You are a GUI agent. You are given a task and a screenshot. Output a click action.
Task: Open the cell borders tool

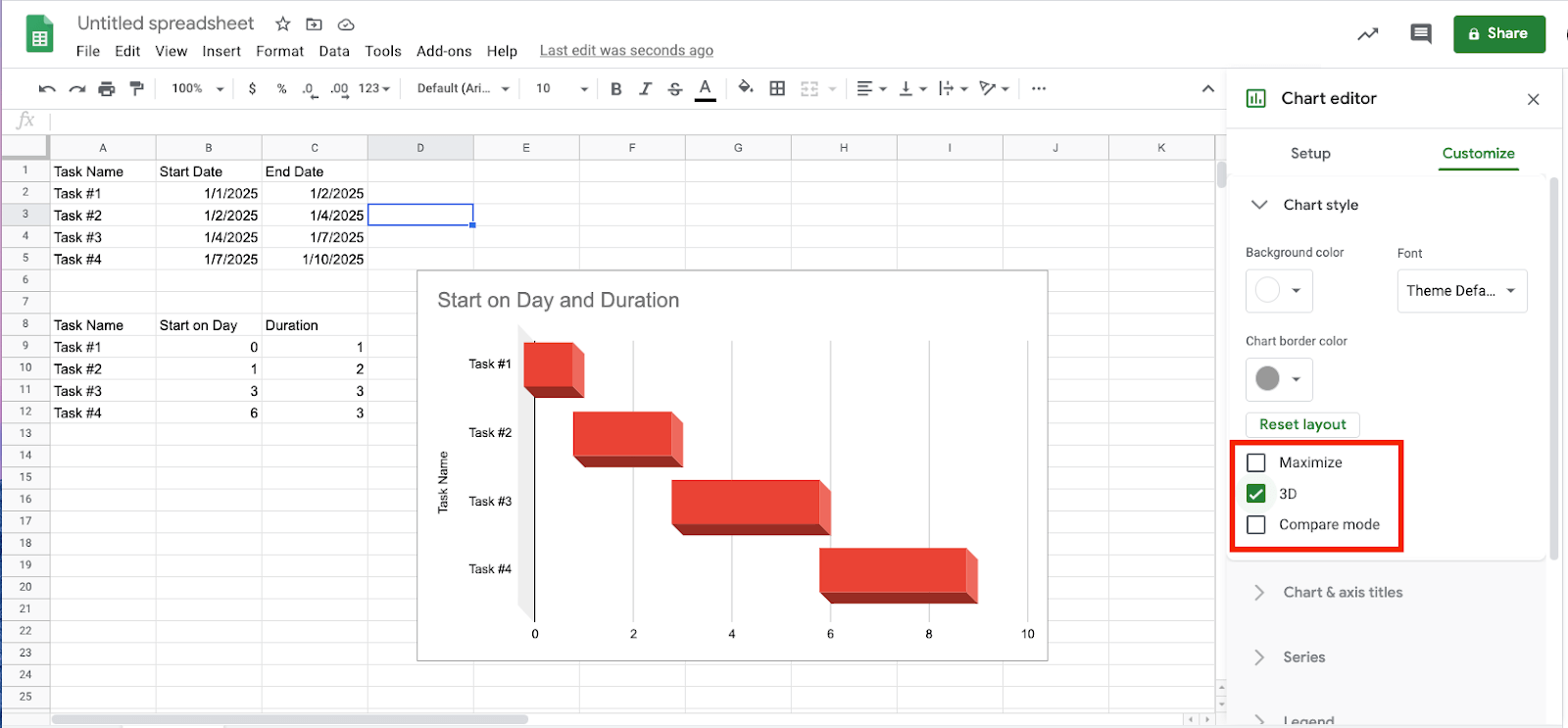pyautogui.click(x=777, y=89)
